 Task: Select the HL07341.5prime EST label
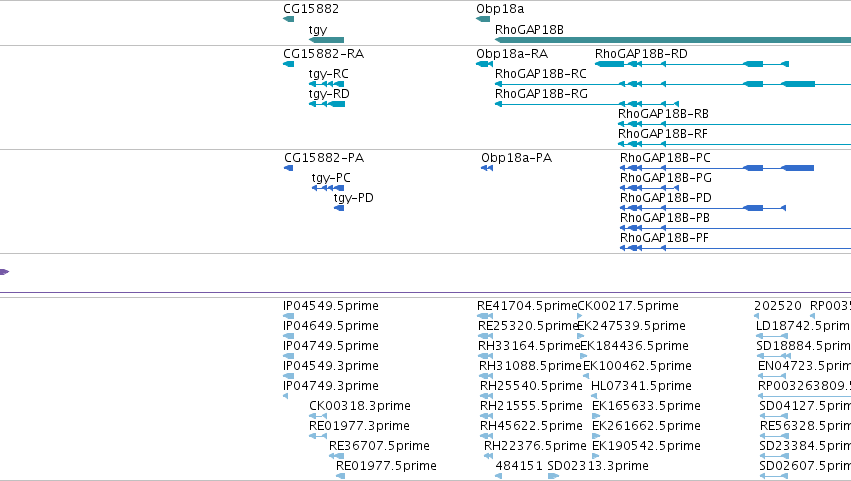coord(641,386)
